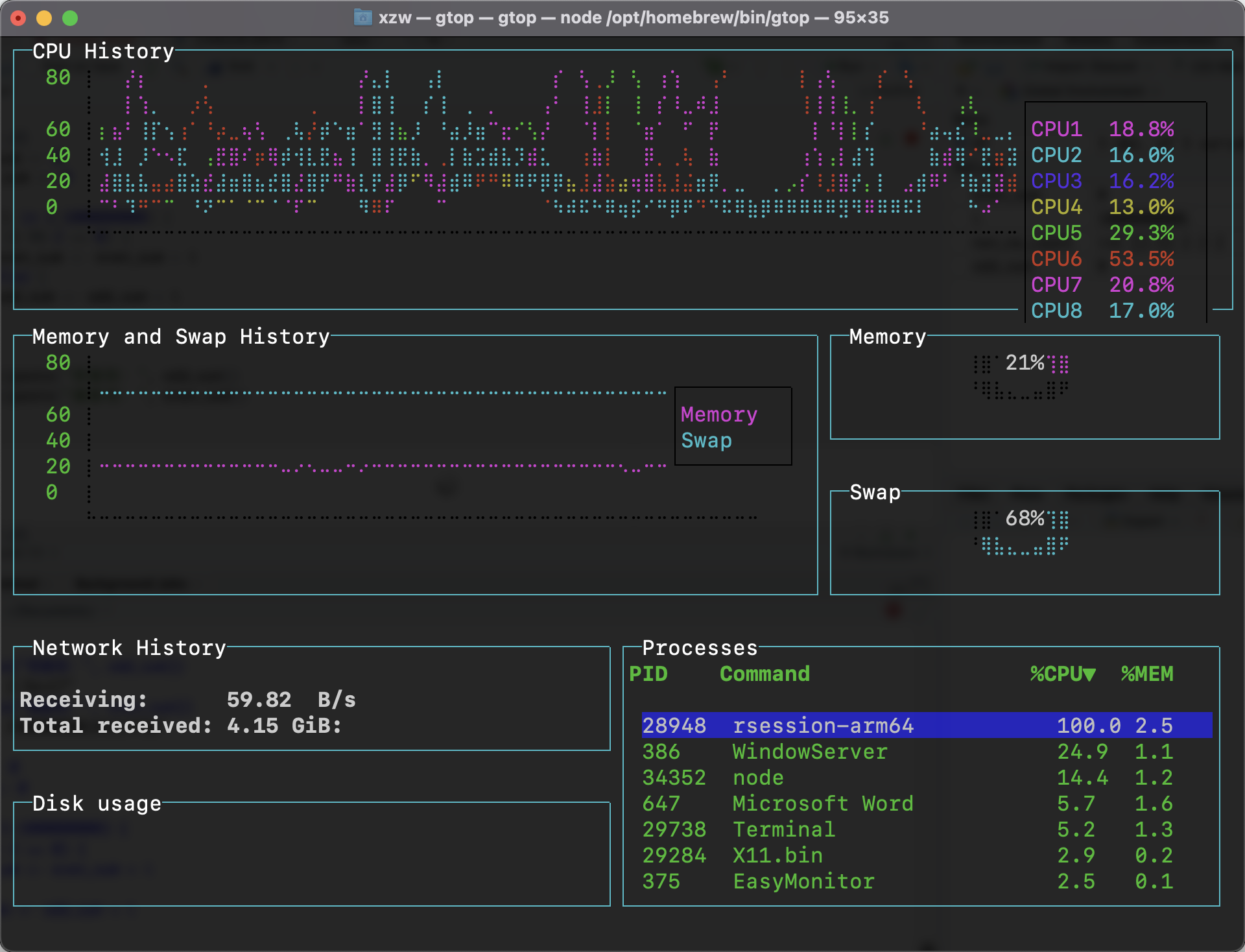
Task: Minimize the terminal window with yellow button
Action: click(44, 18)
